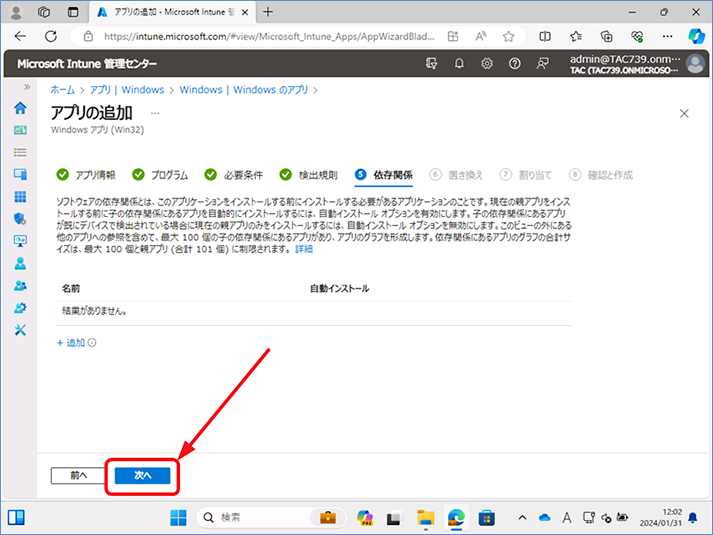Open Endpoint security shield icon in the sidebar
Viewport: 713px width, 535px height.
pos(20,219)
